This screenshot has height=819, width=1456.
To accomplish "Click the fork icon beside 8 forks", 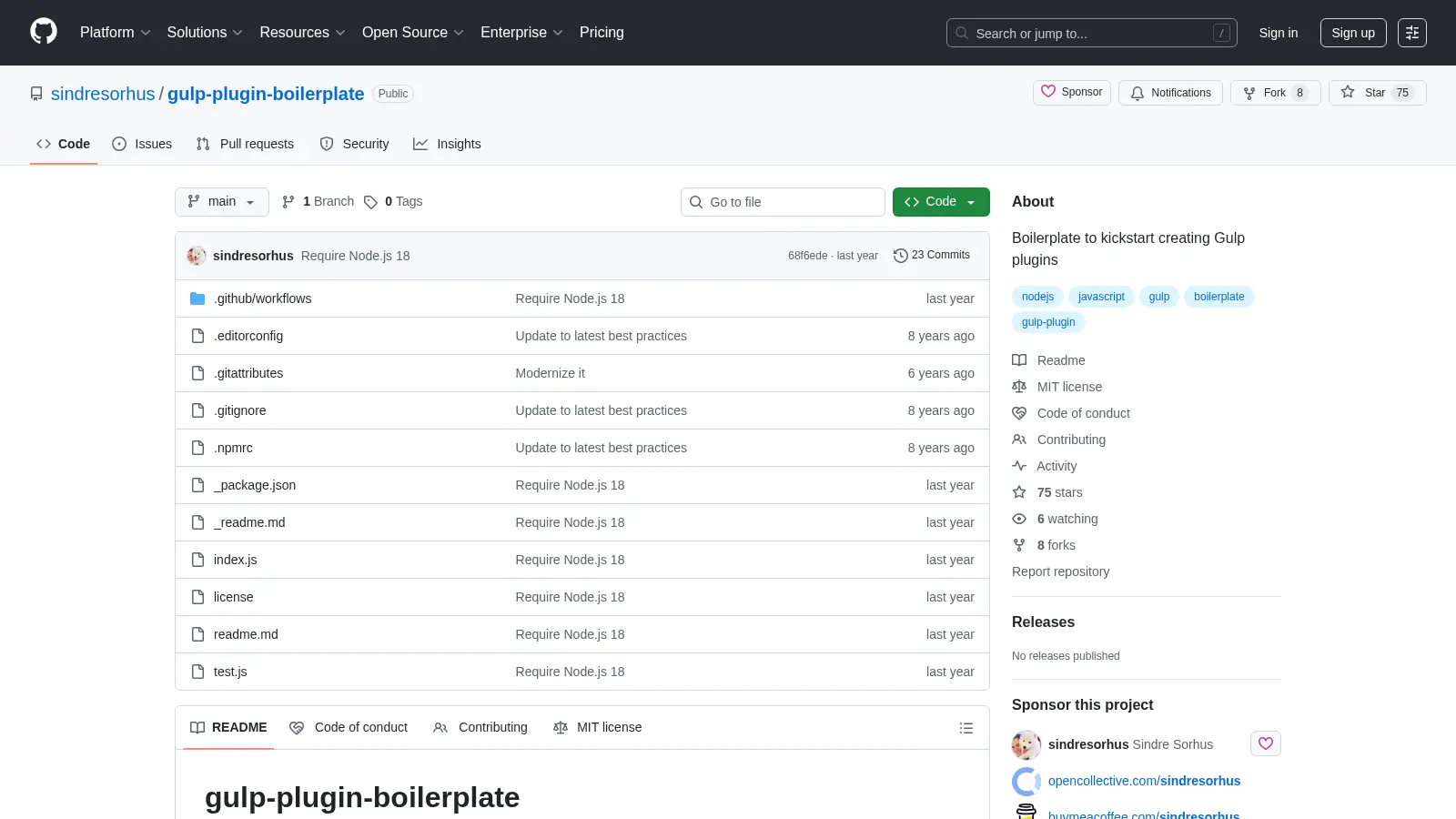I will 1019,545.
